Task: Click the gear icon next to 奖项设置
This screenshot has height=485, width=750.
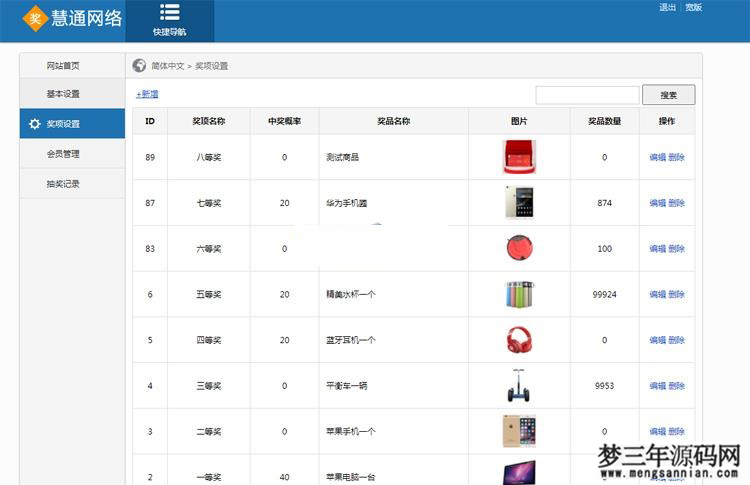Action: coord(35,124)
